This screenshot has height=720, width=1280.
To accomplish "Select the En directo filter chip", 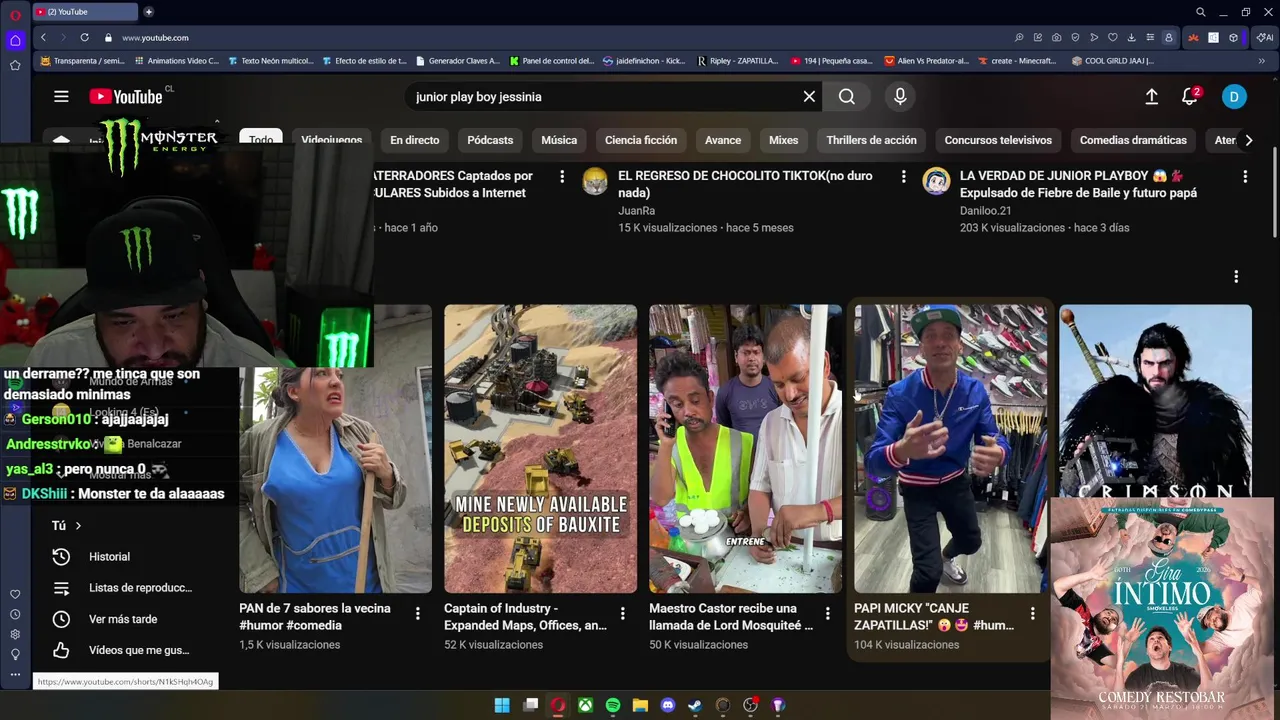I will click(x=414, y=140).
